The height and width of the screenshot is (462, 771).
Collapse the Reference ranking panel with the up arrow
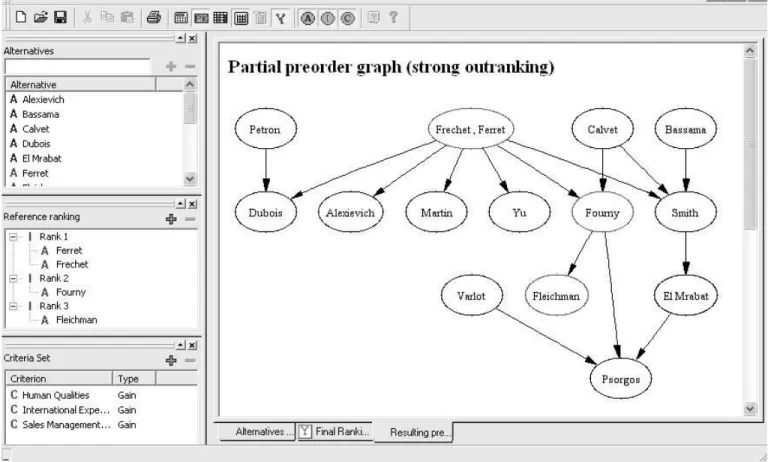(181, 203)
